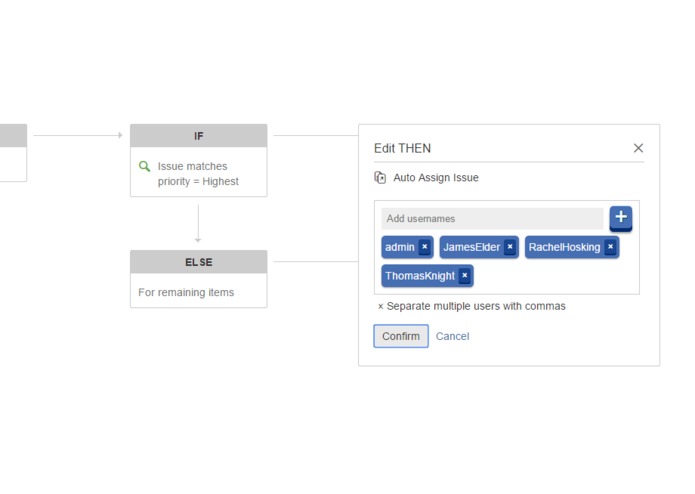Remove the ThomasKnight user tag
This screenshot has width=695, height=494.
[x=465, y=276]
